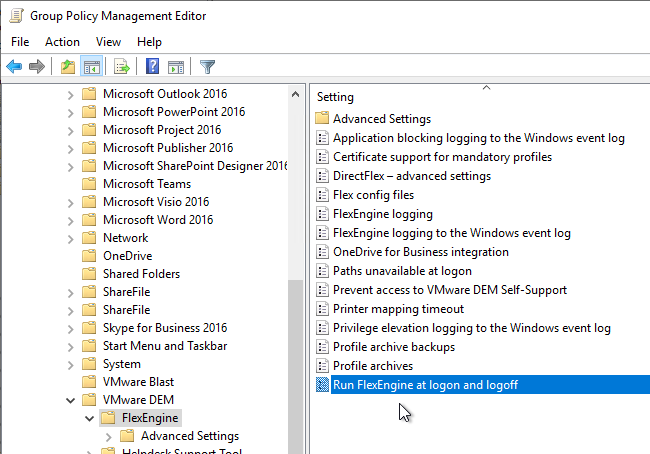
Task: Select Privilege elevation logging to the Windows event log
Action: (x=472, y=328)
